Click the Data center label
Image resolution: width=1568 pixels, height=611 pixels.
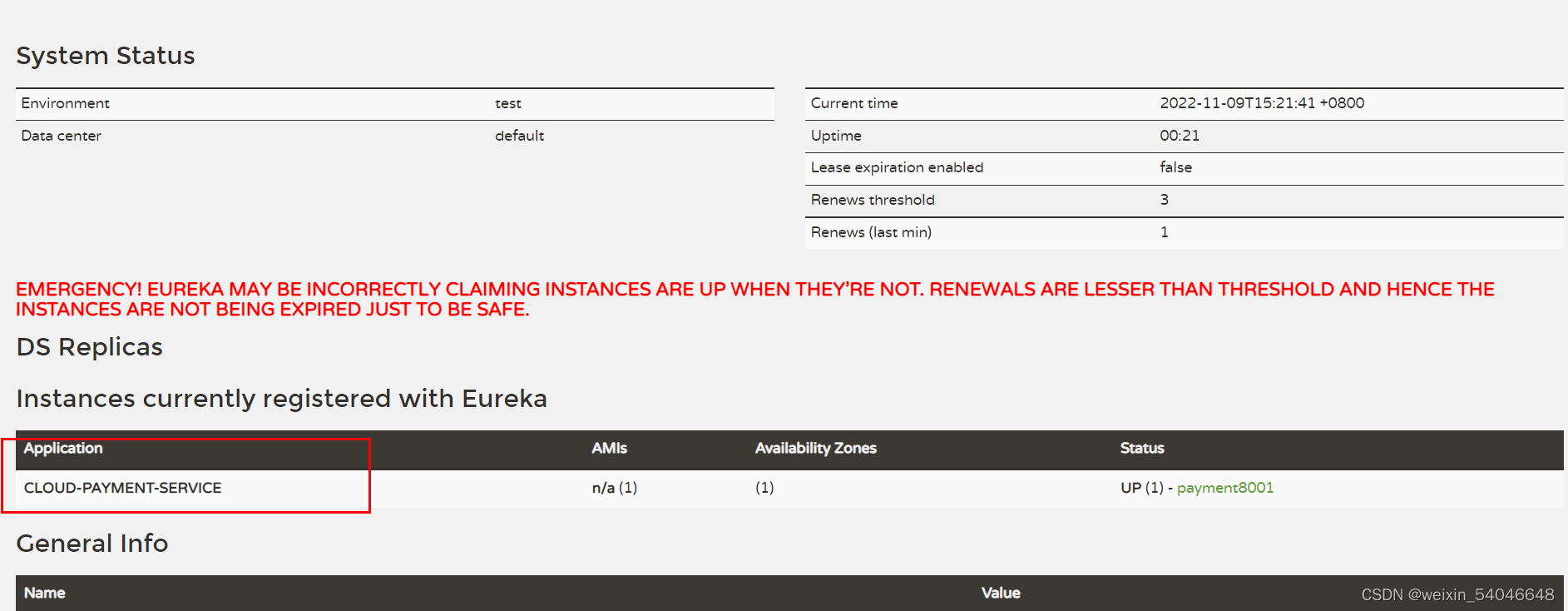click(62, 136)
